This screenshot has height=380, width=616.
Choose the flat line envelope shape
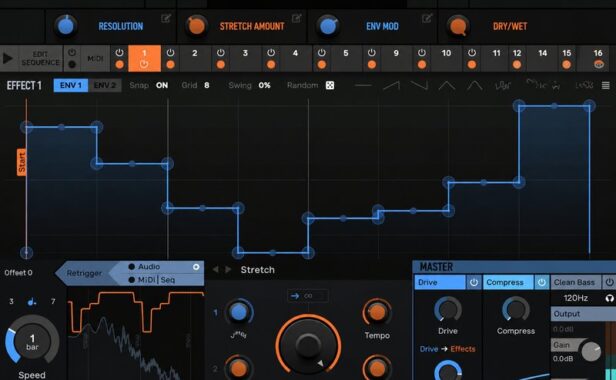pos(363,85)
